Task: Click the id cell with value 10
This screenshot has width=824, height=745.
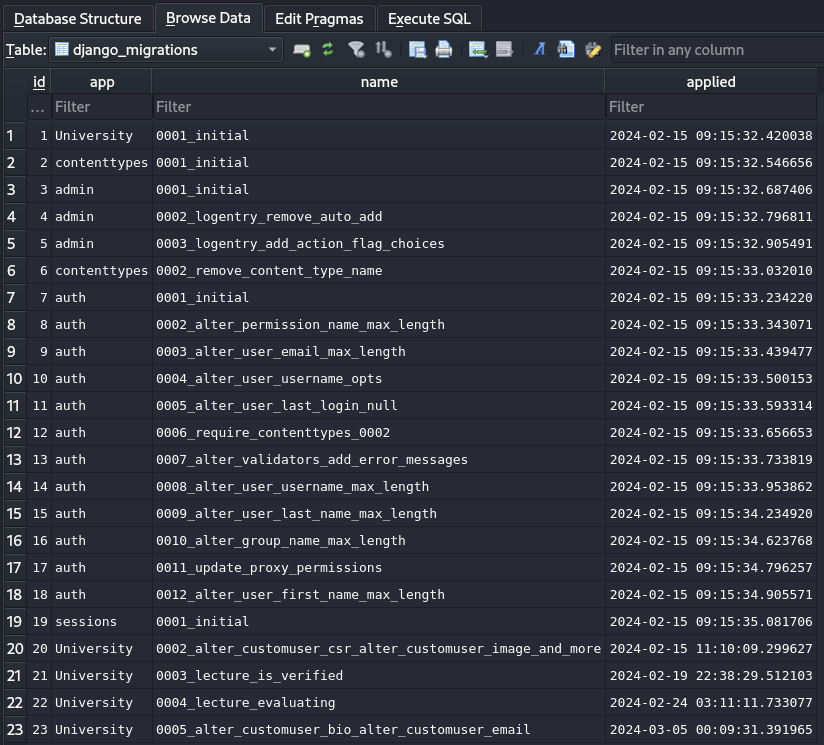Action: 39,379
